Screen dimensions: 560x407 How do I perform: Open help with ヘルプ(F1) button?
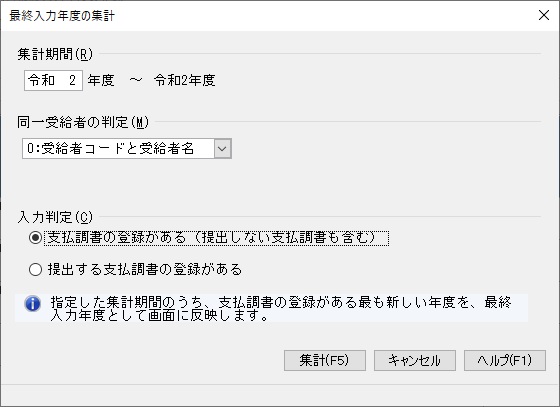(505, 360)
